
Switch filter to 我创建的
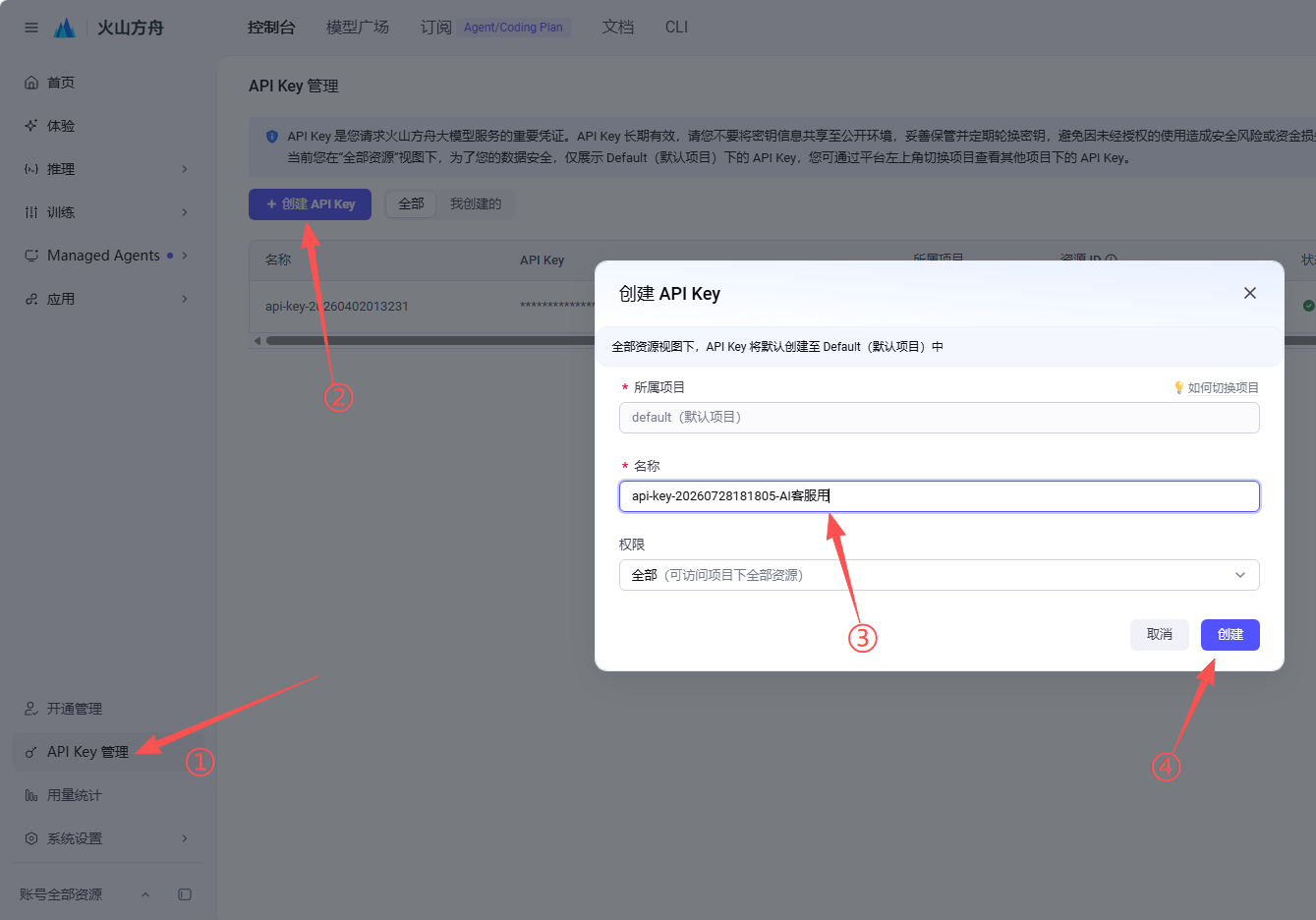point(476,203)
